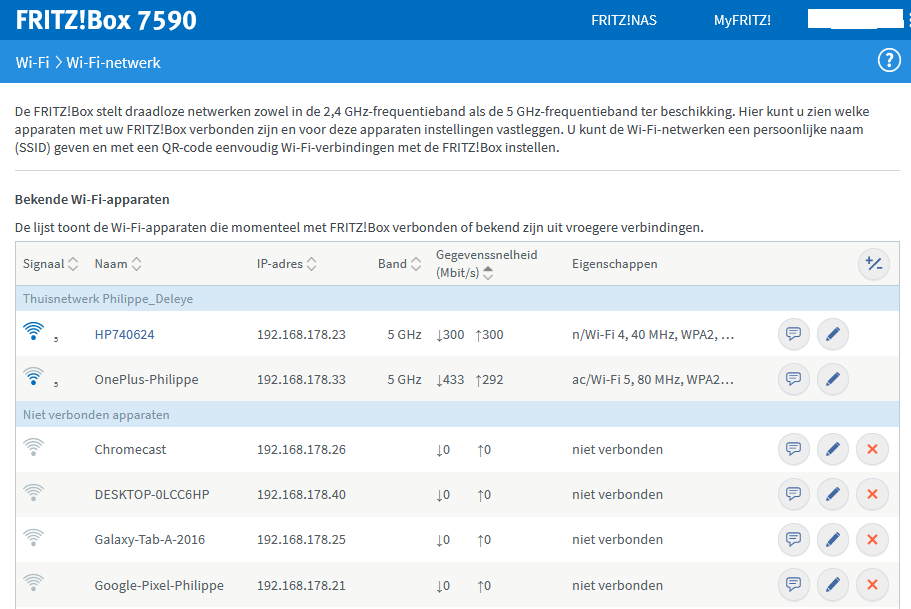Click the plus/minus column settings icon
Viewport: 911px width, 609px height.
(x=873, y=264)
